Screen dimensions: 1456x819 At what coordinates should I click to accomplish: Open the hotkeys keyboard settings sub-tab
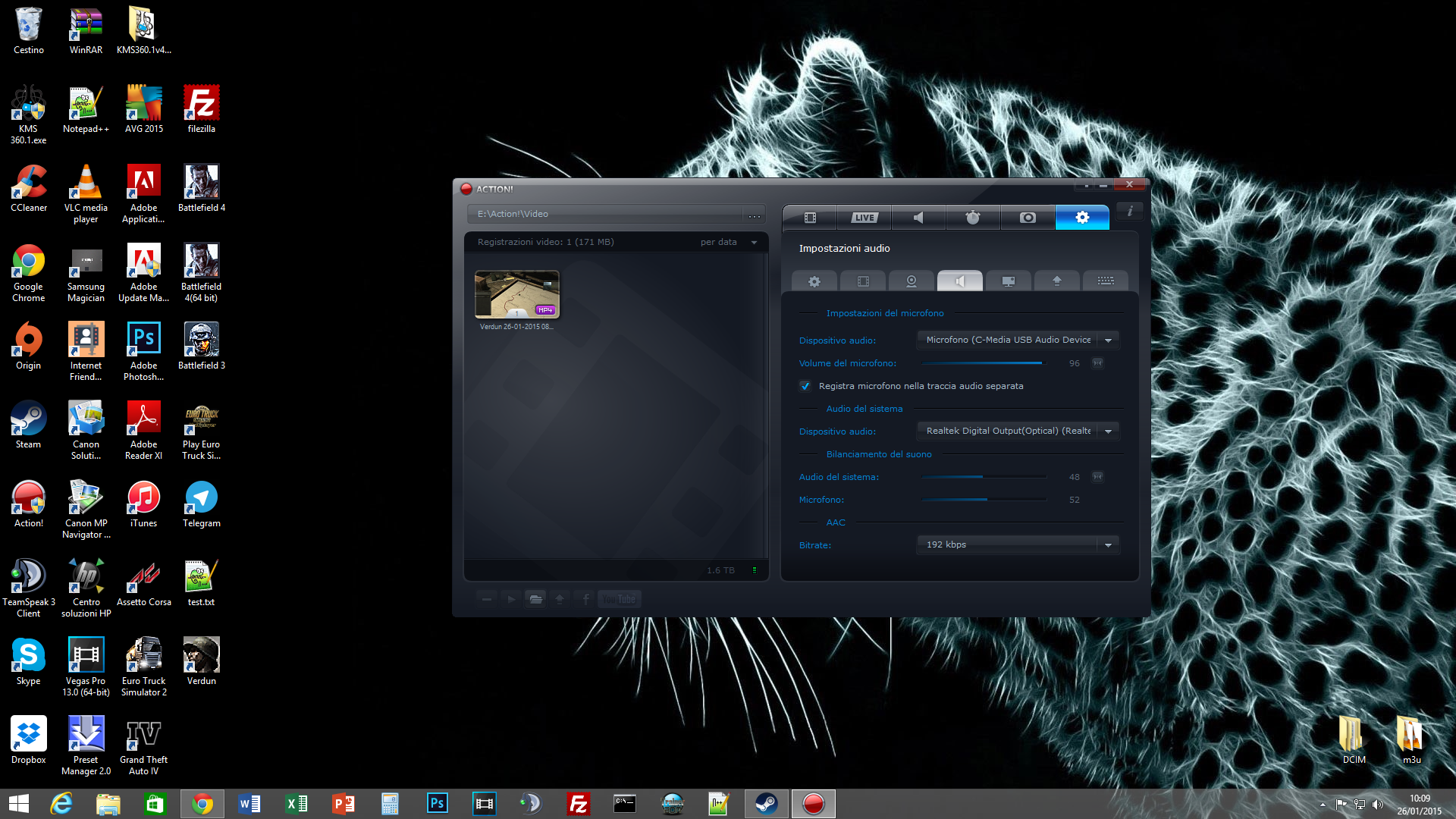(1105, 281)
